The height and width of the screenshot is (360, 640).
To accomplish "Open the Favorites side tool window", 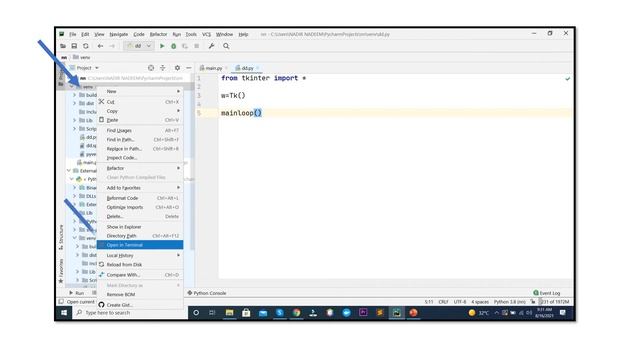I will tap(61, 271).
